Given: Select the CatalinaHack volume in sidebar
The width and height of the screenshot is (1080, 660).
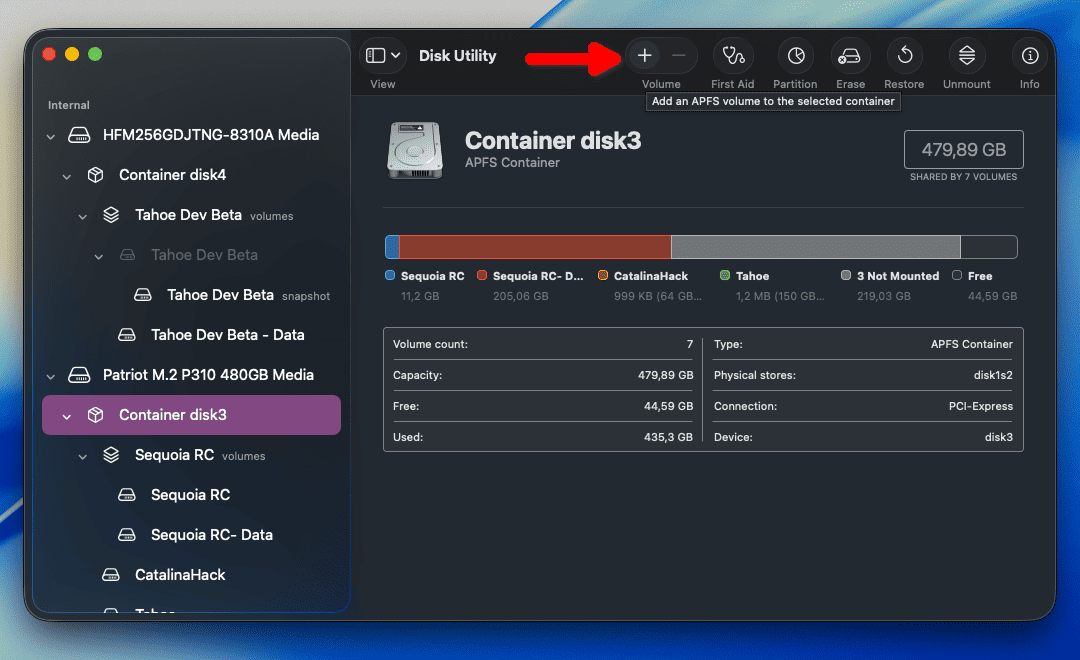Looking at the screenshot, I should [180, 575].
